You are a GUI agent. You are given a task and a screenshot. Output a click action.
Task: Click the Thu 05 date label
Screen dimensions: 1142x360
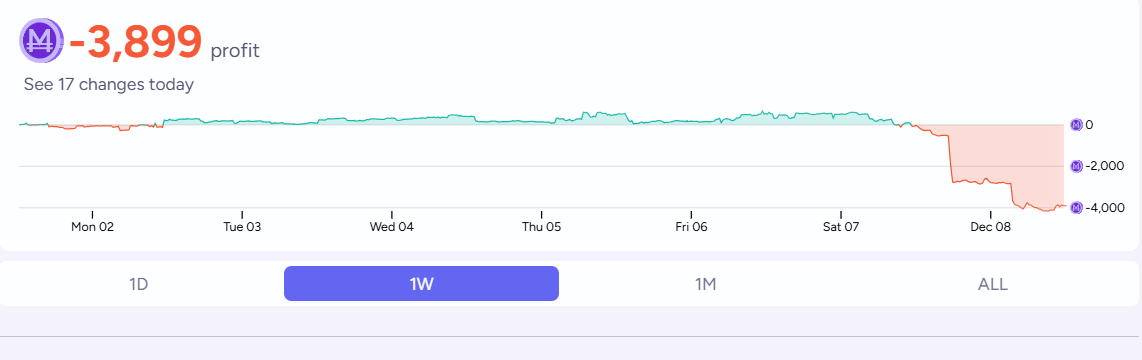pyautogui.click(x=542, y=227)
